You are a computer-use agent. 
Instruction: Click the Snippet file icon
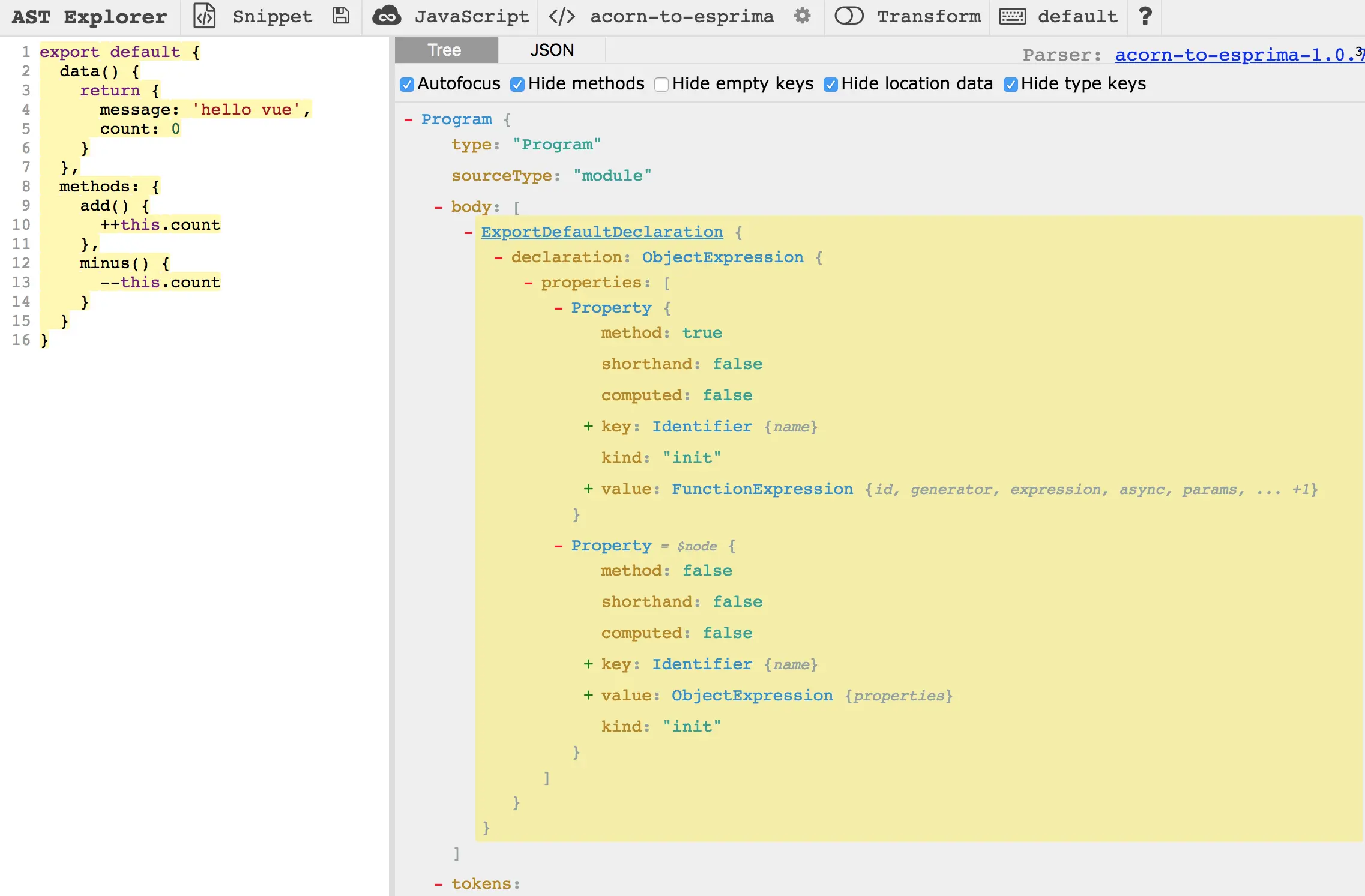204,16
